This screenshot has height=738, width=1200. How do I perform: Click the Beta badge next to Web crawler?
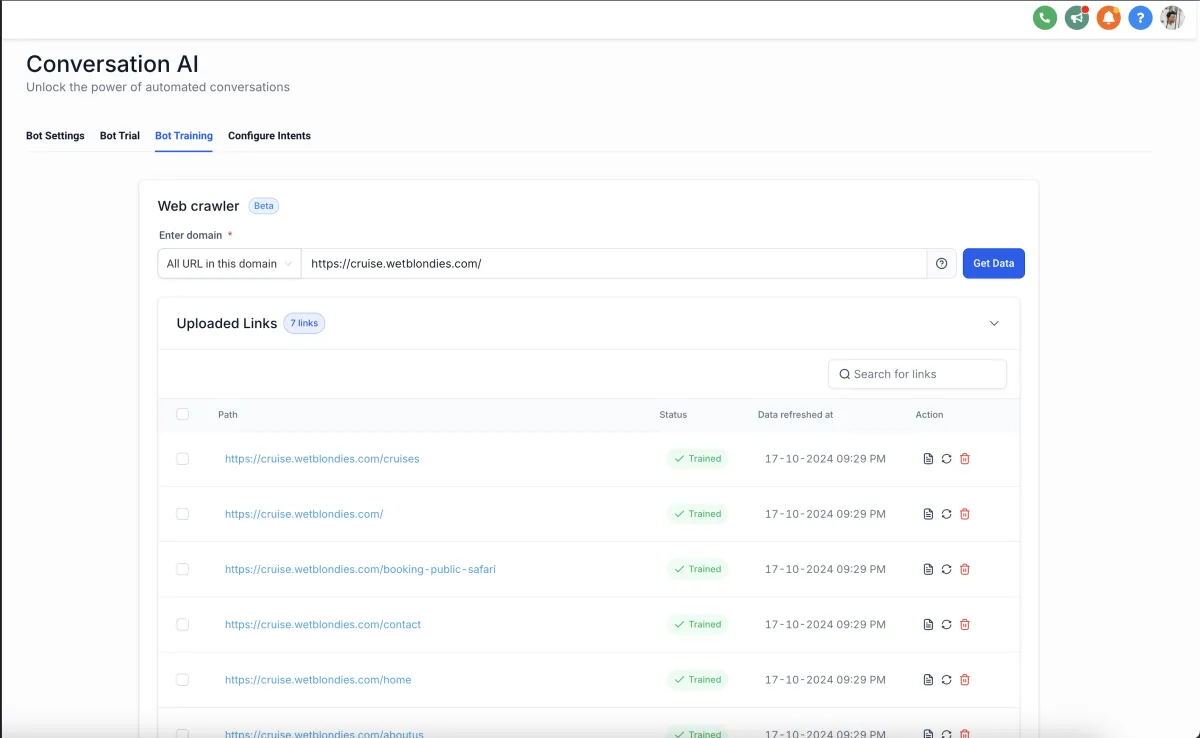point(263,206)
